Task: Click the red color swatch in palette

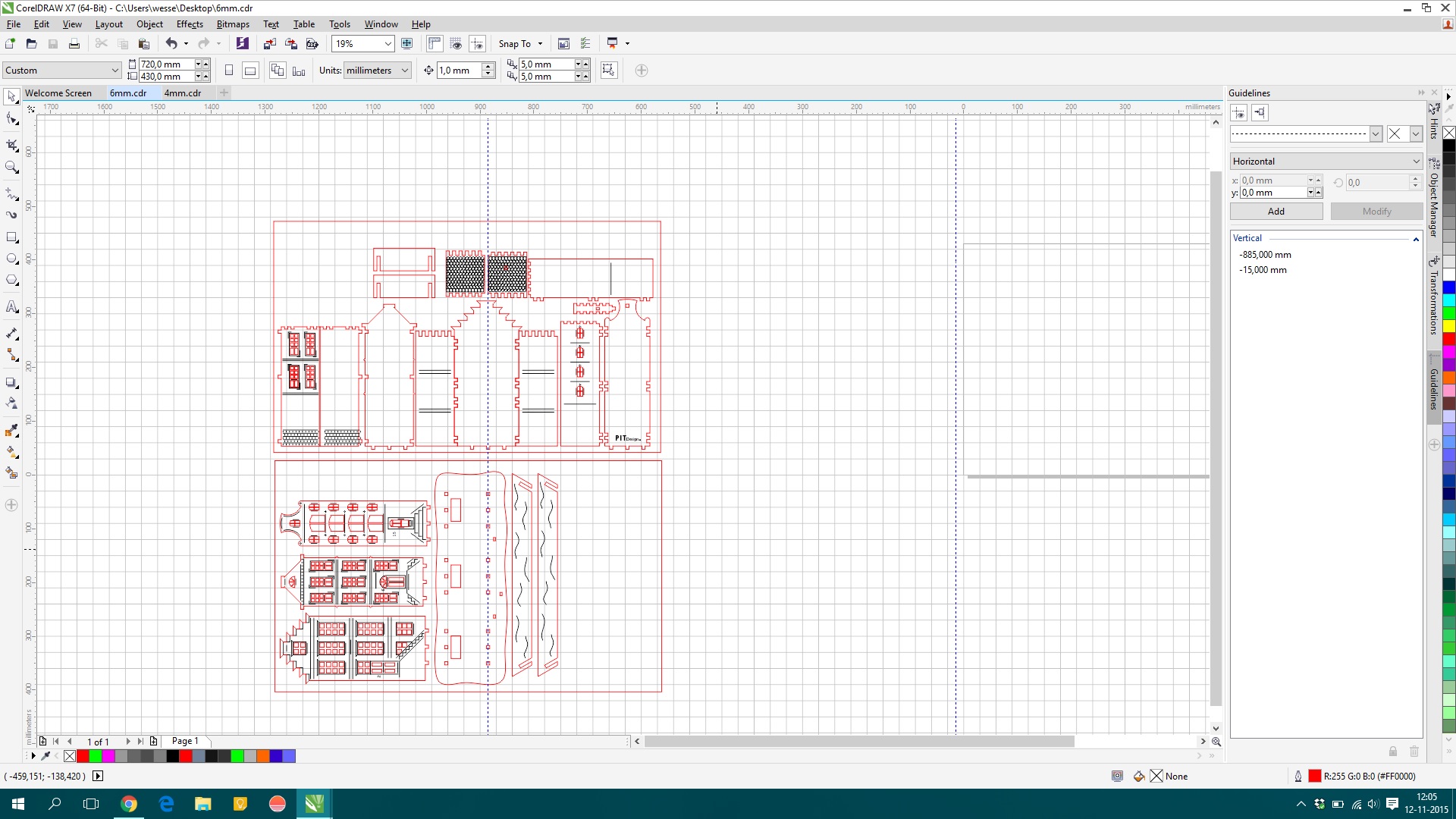Action: pyautogui.click(x=83, y=756)
